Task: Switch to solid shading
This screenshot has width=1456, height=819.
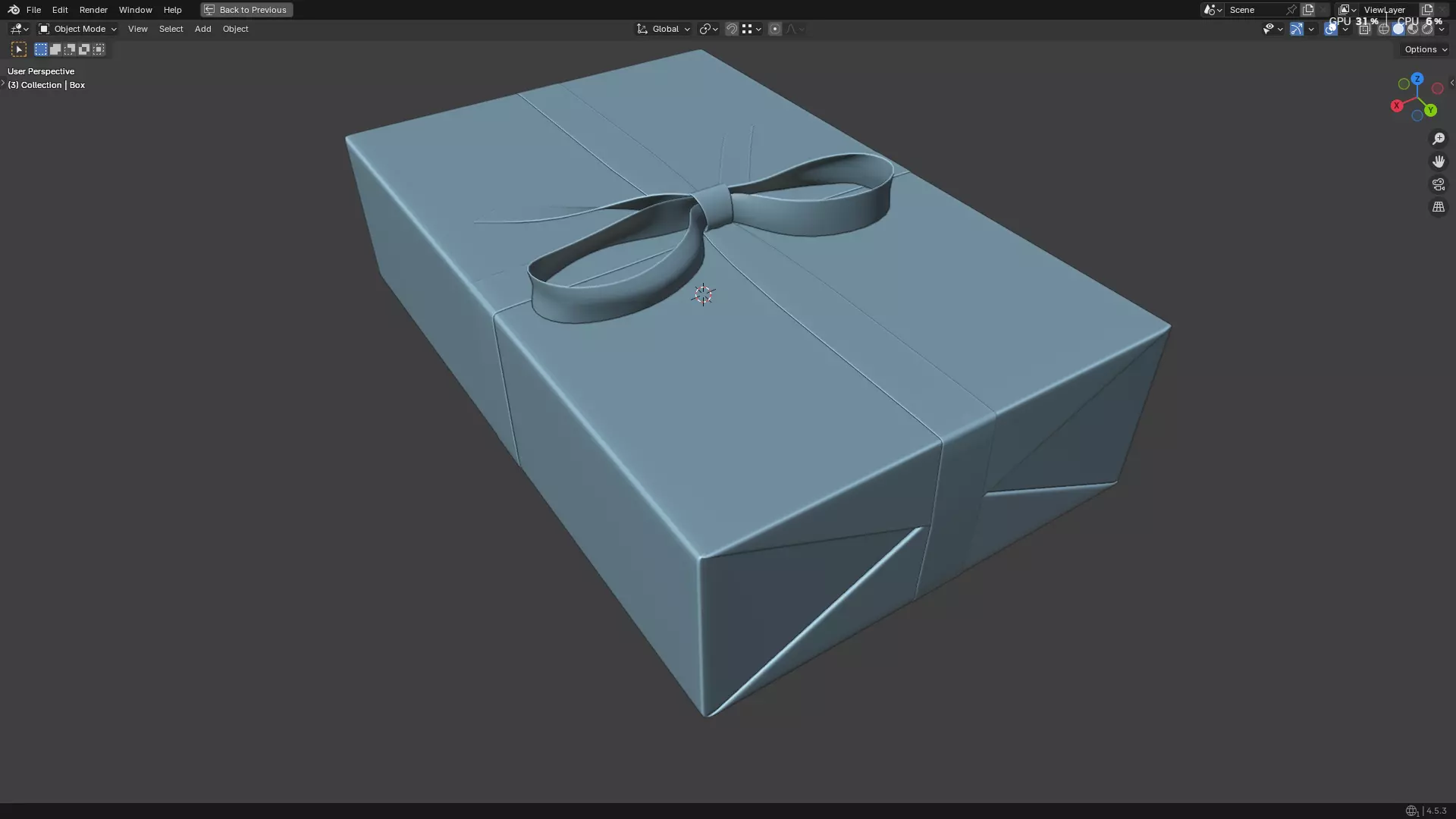Action: [x=1398, y=29]
